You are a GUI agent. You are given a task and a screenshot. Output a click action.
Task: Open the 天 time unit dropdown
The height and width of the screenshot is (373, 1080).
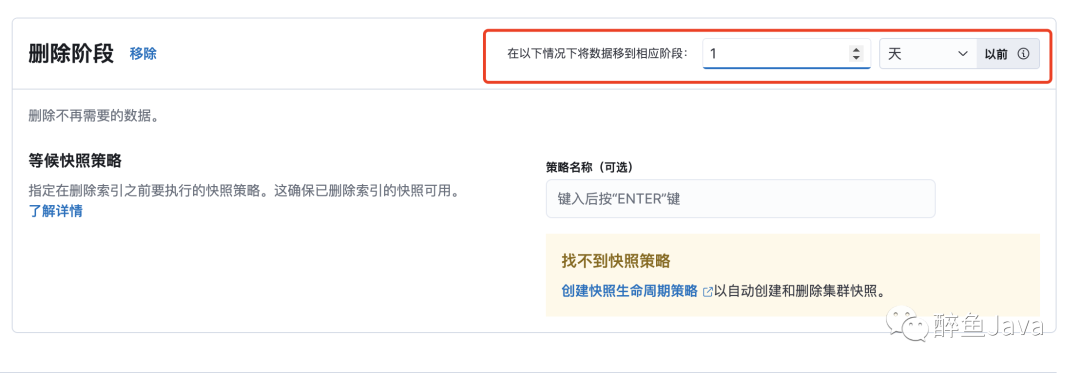tap(928, 54)
